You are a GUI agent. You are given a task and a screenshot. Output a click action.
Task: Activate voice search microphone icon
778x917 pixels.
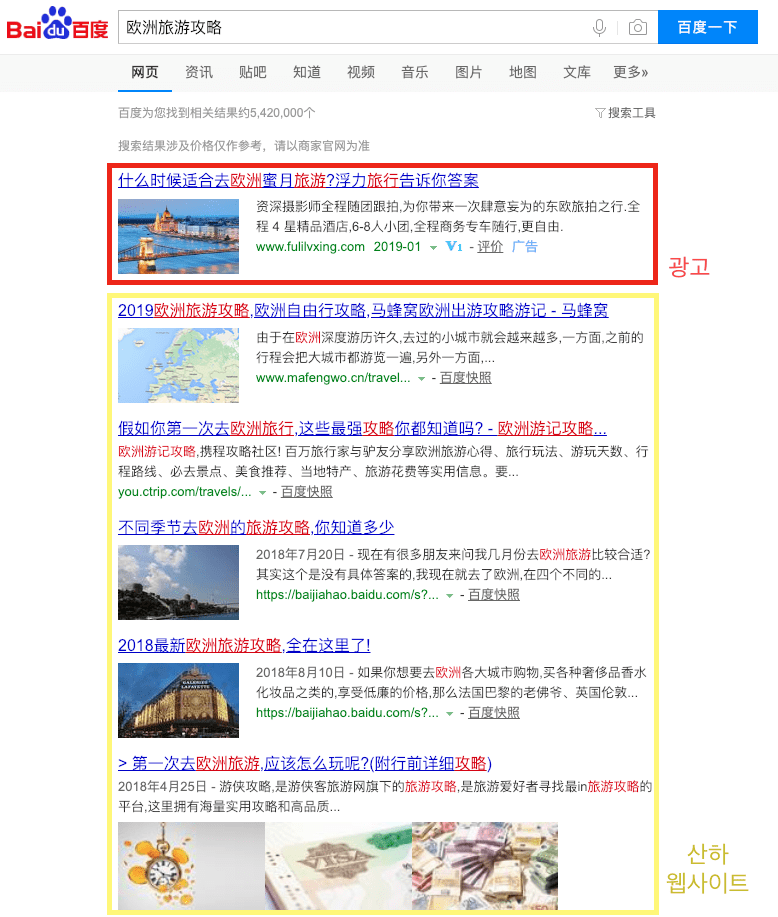pos(599,27)
